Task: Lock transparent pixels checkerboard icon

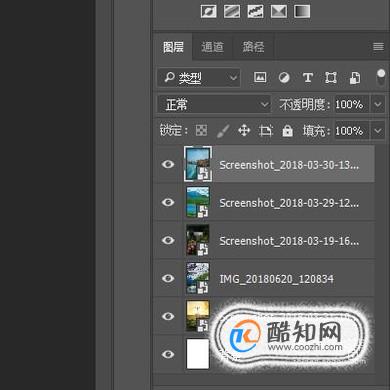Action: tap(201, 130)
